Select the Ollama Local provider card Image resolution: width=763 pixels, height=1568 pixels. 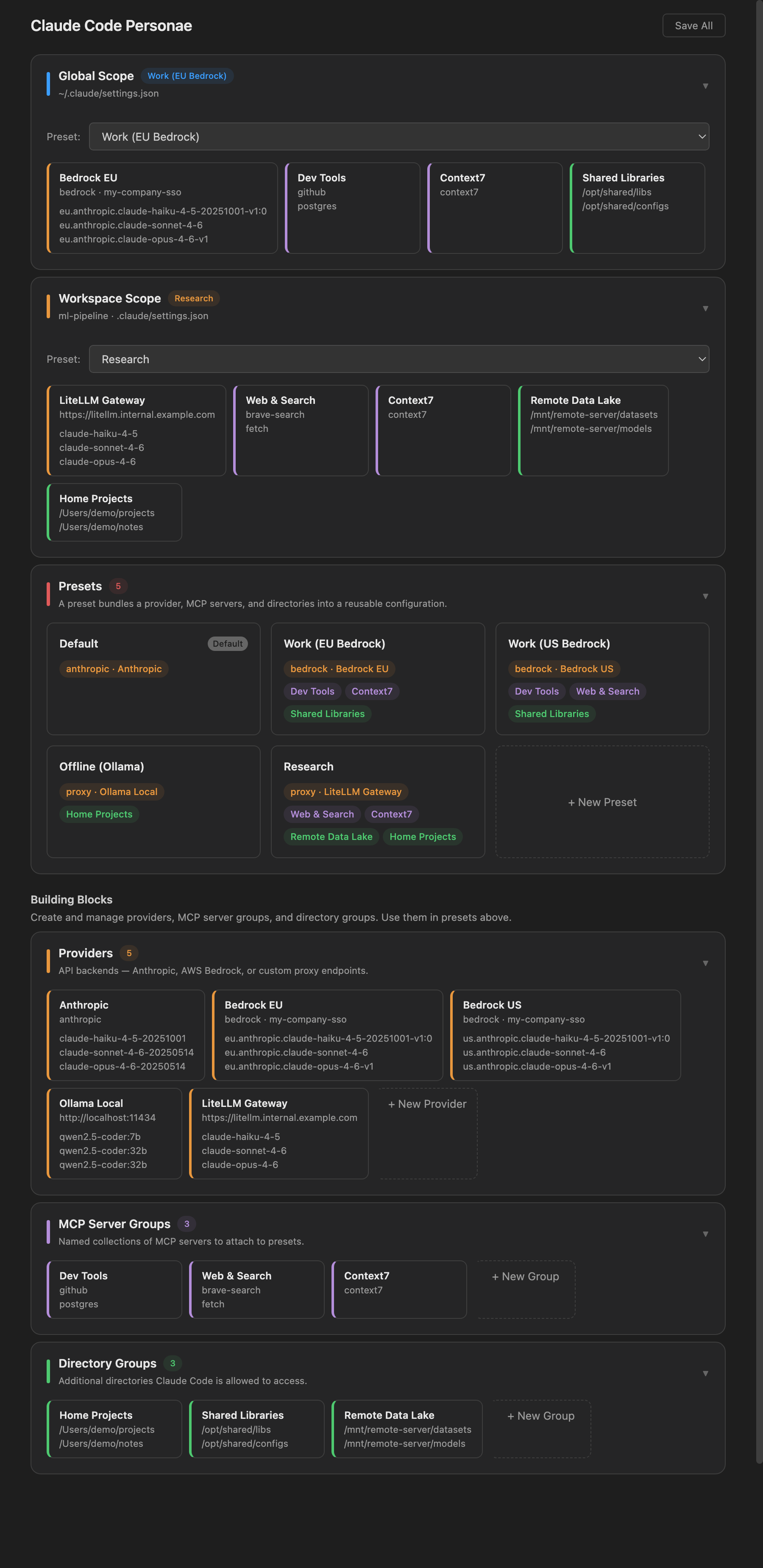[114, 1133]
